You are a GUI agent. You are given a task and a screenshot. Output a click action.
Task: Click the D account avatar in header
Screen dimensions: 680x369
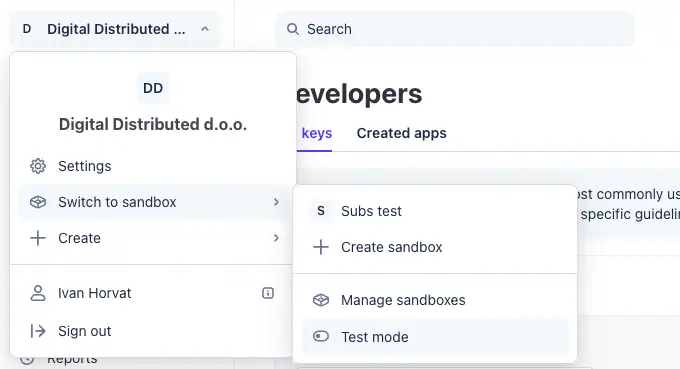(27, 29)
